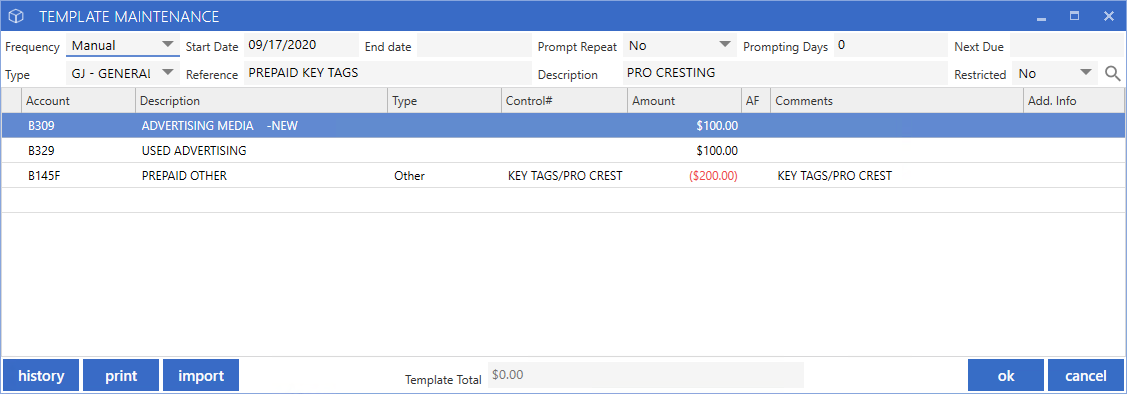Click the cube icon in title bar
Image resolution: width=1127 pixels, height=394 pixels.
click(16, 16)
